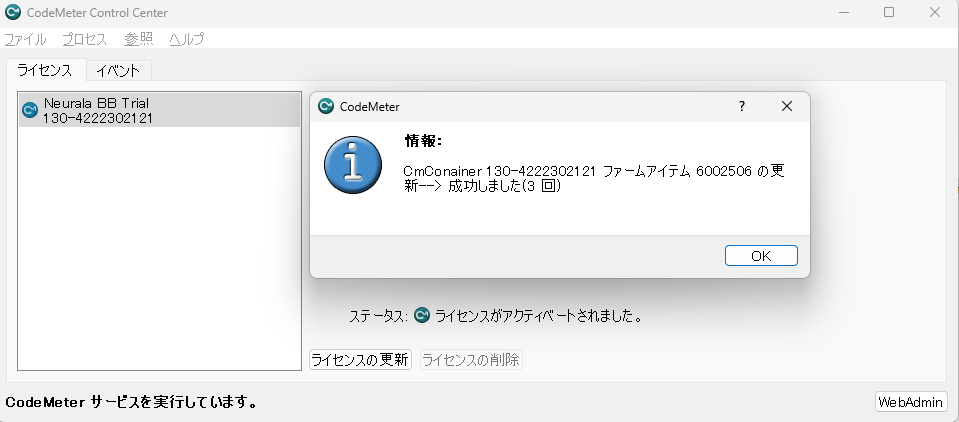
Task: Click OK in the CodeMeter info dialog
Action: tap(761, 256)
